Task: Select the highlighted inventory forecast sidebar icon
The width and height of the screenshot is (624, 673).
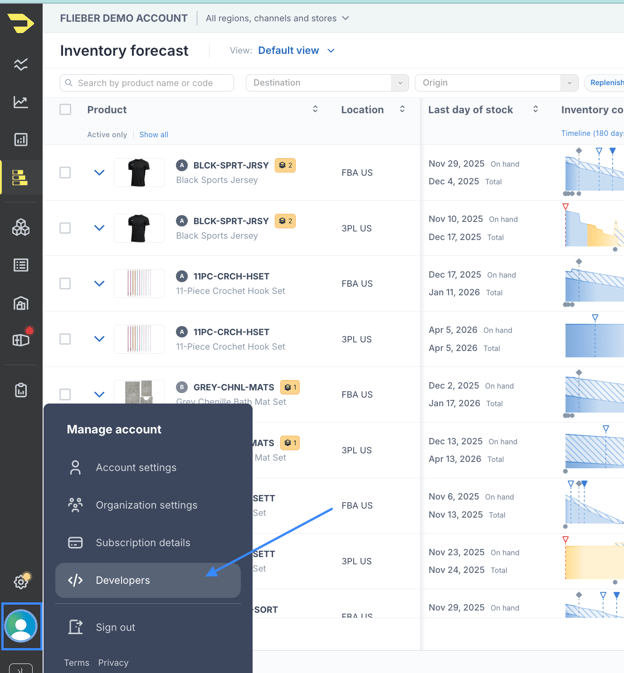Action: coord(21,178)
